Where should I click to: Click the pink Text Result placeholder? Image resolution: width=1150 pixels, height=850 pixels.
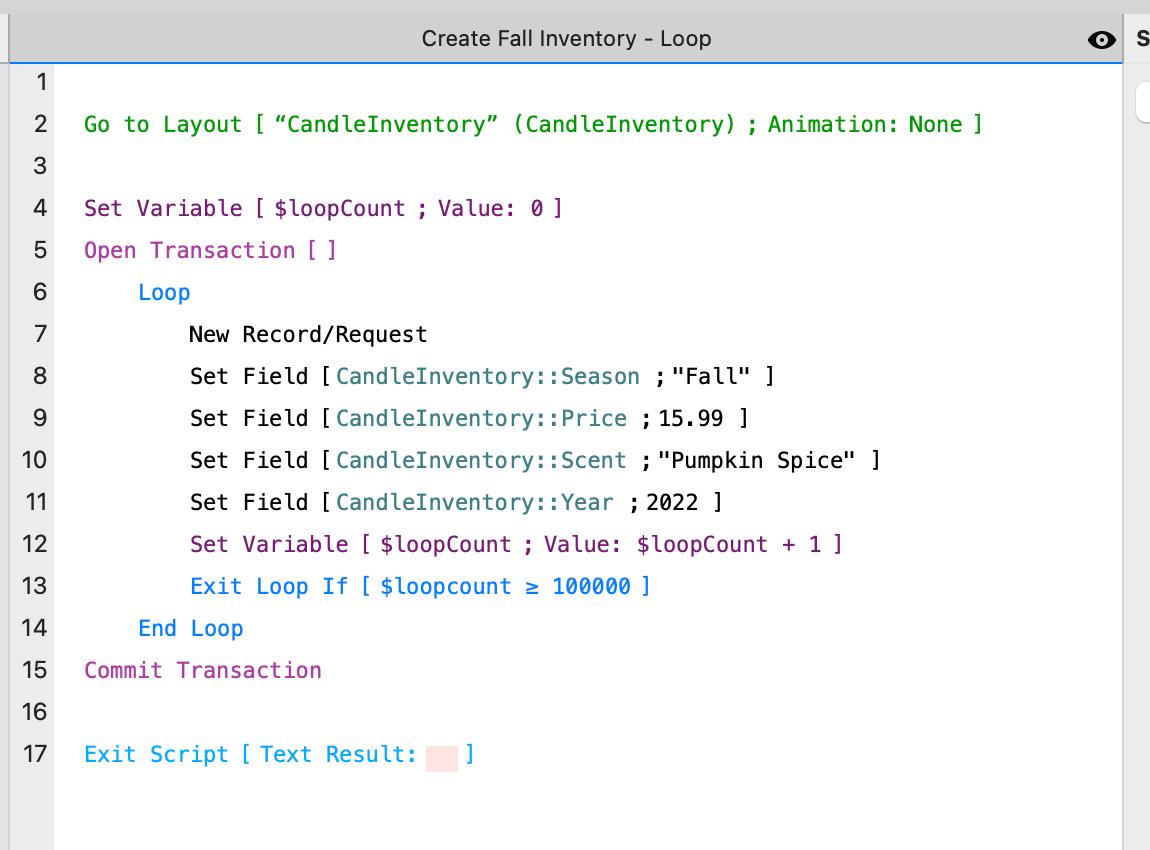443,755
